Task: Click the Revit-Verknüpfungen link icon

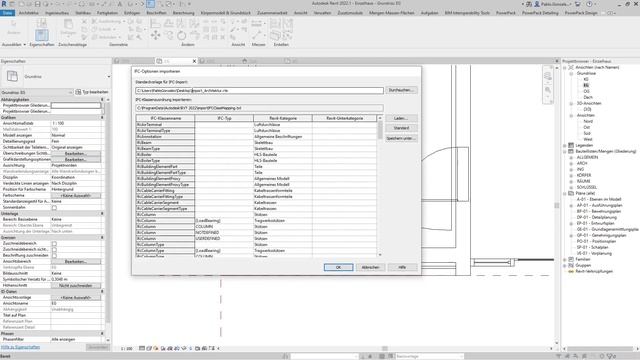Action: (x=571, y=271)
